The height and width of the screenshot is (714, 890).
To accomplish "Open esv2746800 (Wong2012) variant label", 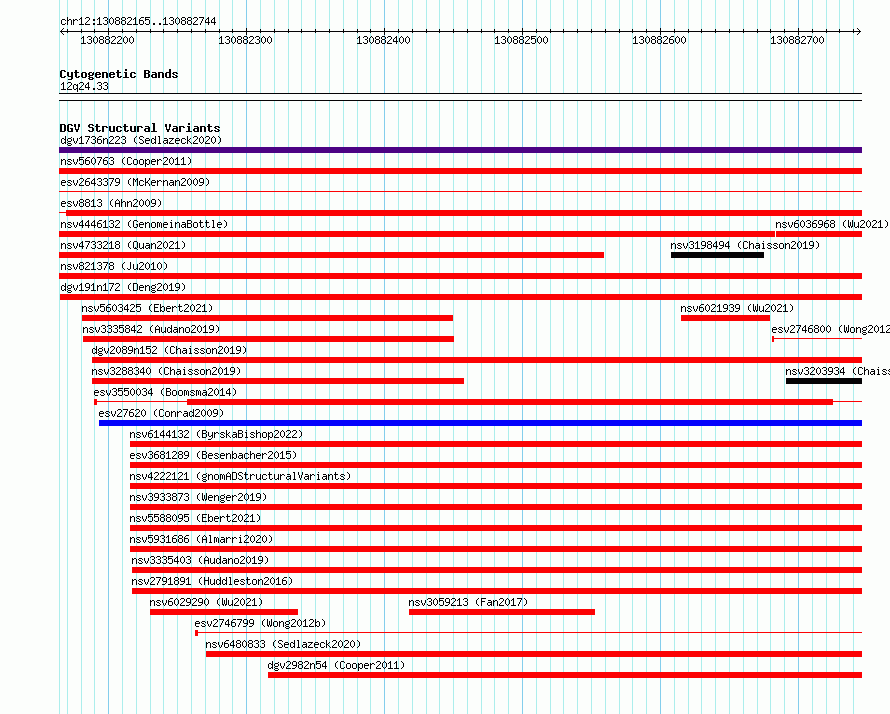I will (x=830, y=329).
